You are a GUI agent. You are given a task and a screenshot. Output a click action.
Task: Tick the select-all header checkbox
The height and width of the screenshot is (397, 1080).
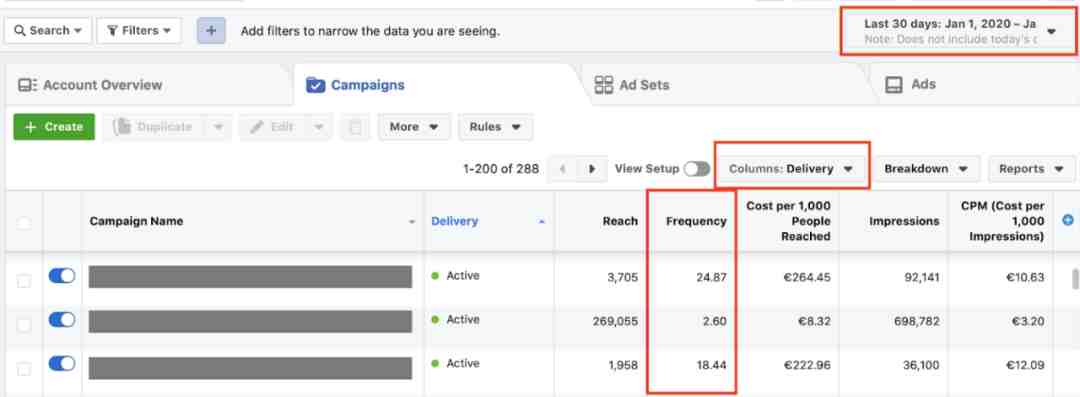click(24, 223)
